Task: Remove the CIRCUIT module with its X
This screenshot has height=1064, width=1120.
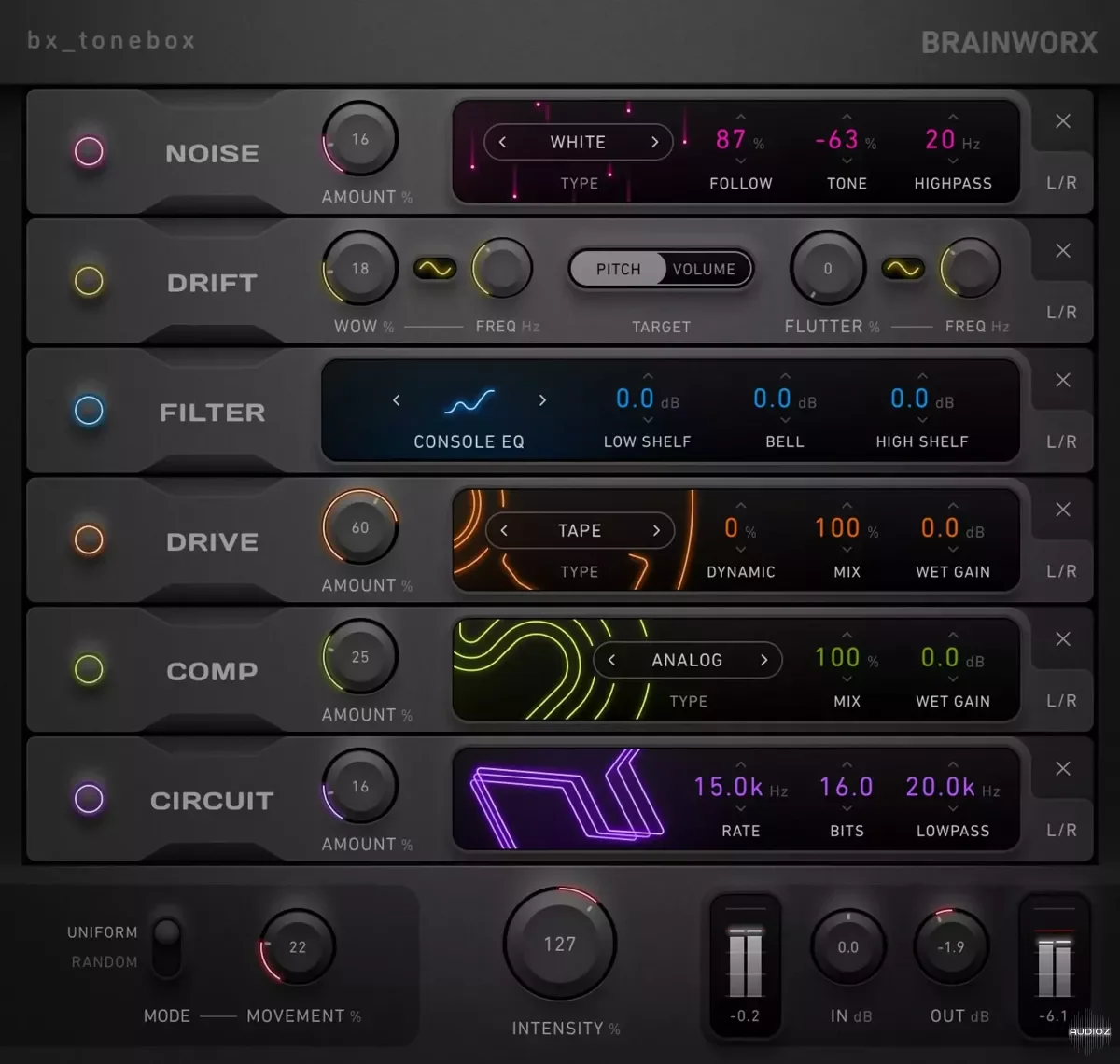Action: tap(1062, 768)
